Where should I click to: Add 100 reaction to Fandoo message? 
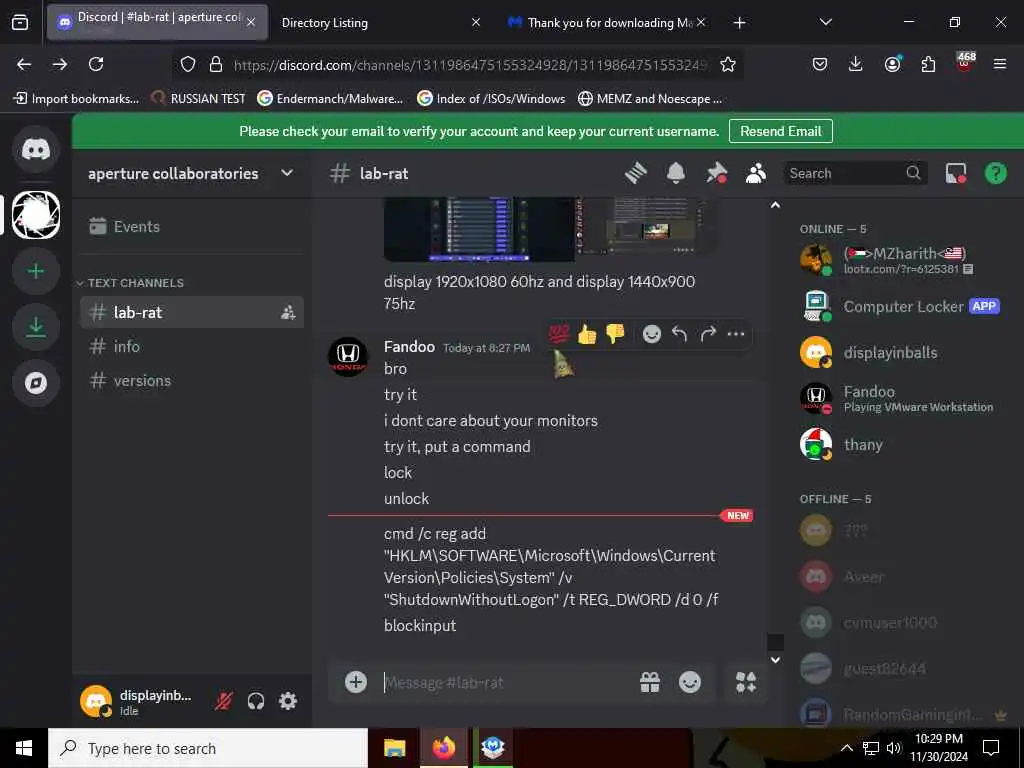point(558,334)
